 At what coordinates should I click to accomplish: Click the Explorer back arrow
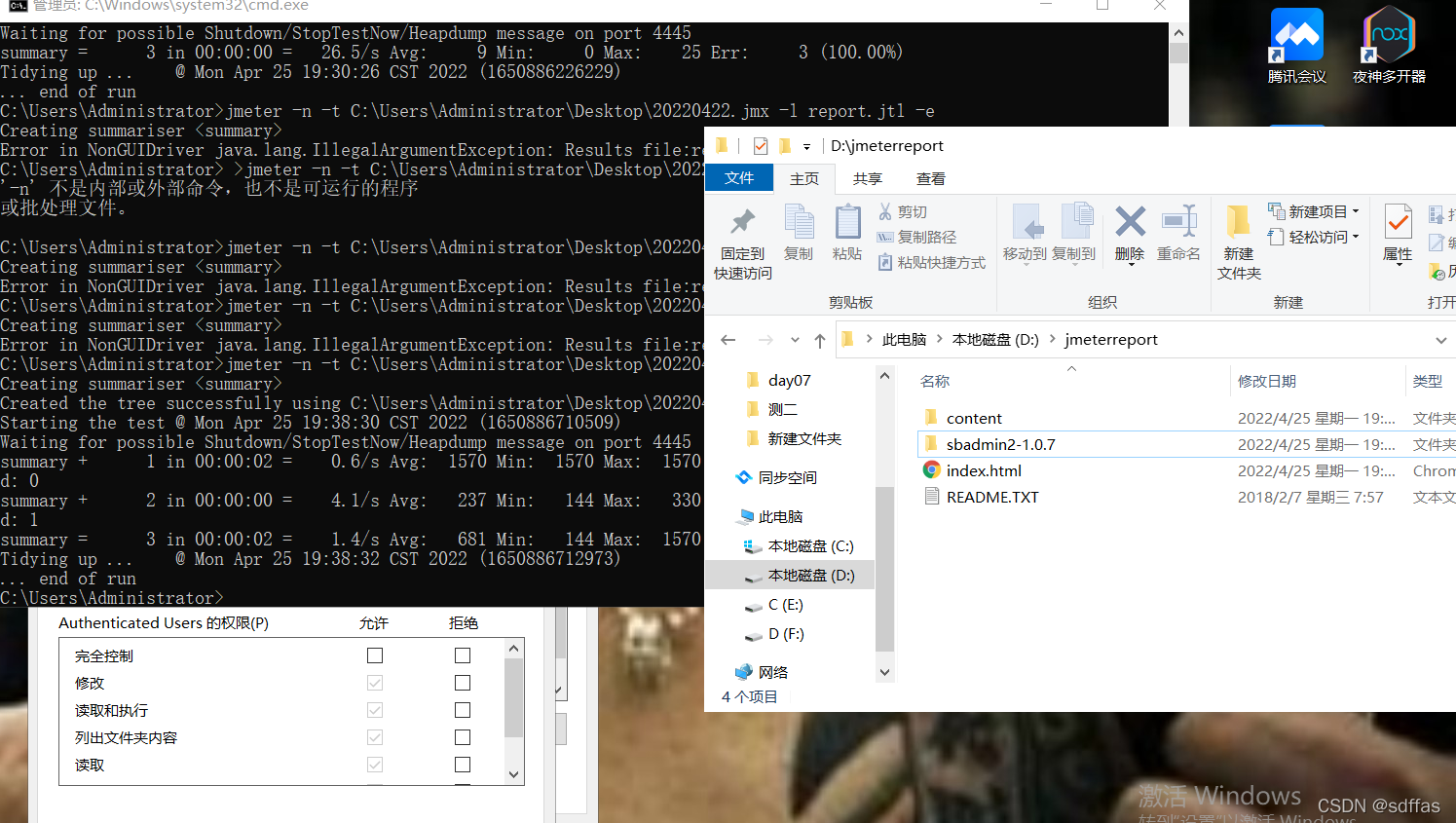click(728, 340)
